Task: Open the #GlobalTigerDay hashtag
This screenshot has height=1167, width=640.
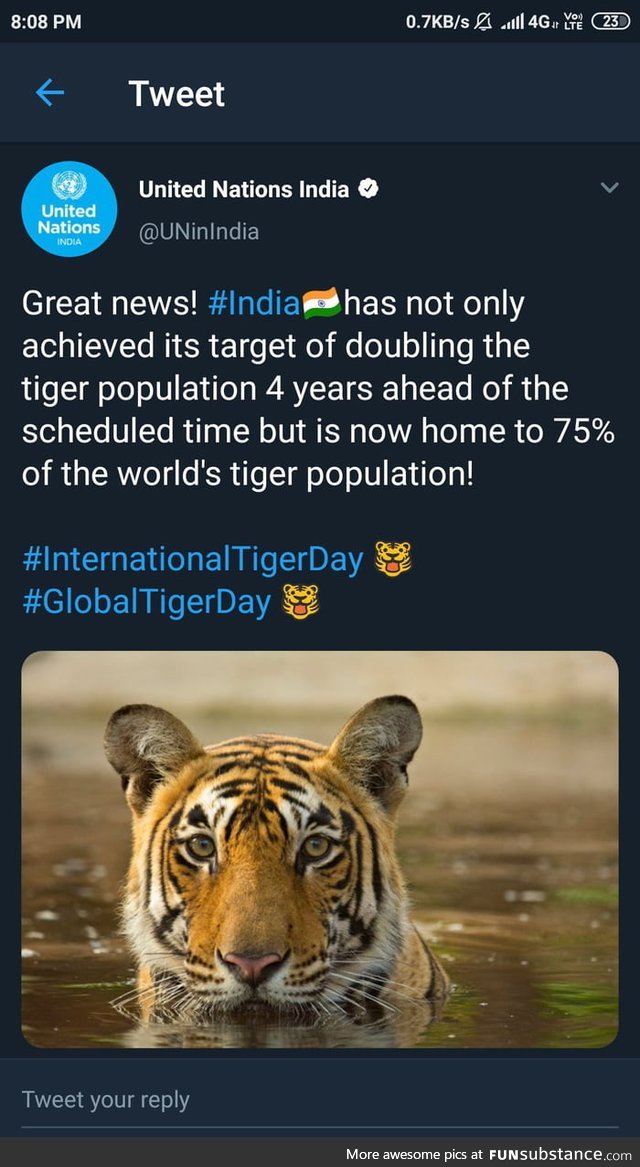Action: point(147,602)
